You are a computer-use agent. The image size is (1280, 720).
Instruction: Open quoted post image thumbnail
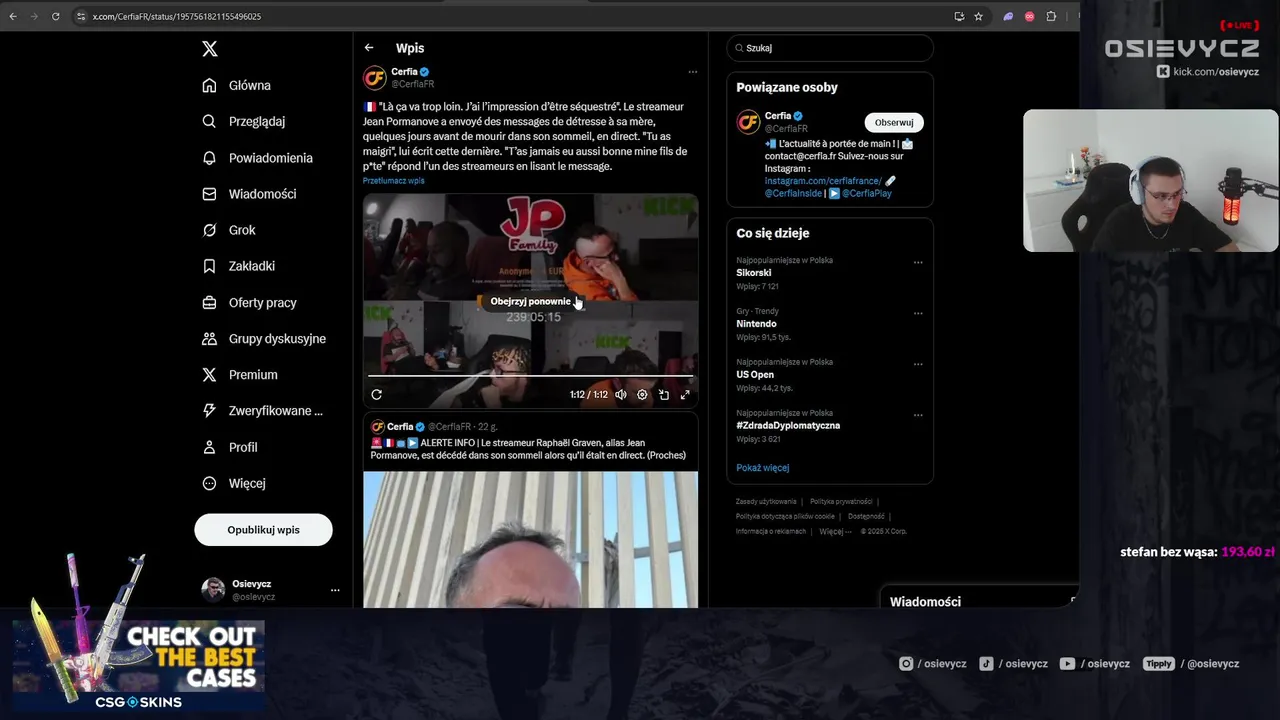click(x=530, y=540)
